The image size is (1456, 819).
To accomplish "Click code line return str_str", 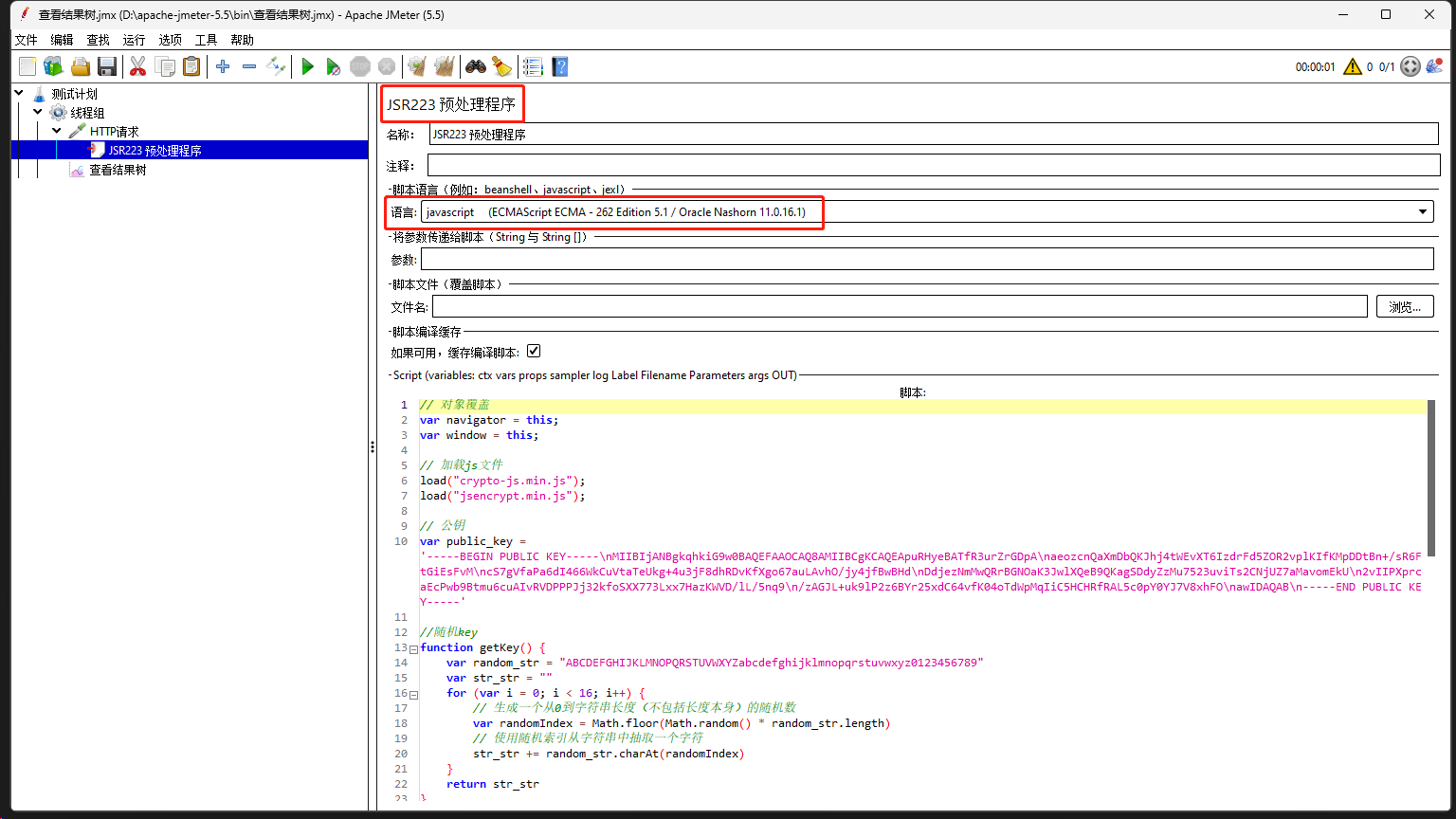I will pos(493,784).
